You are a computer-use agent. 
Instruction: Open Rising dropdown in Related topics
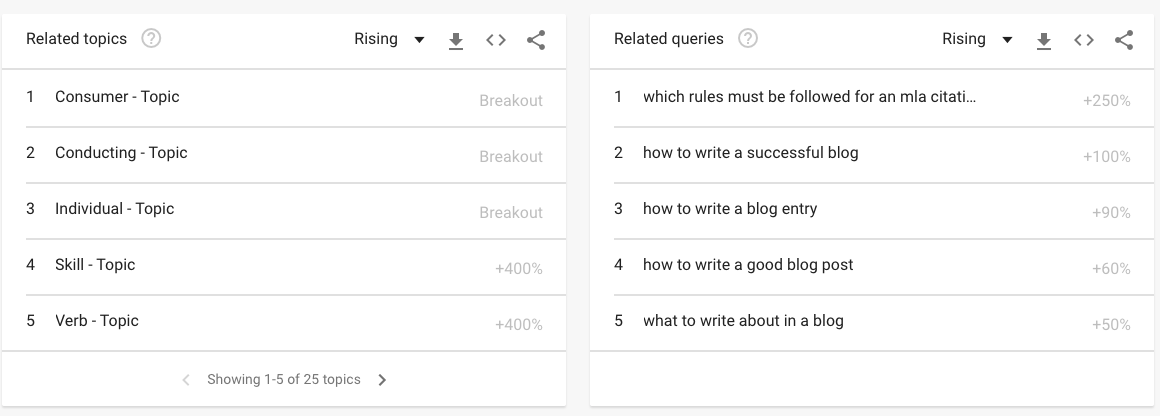(389, 39)
